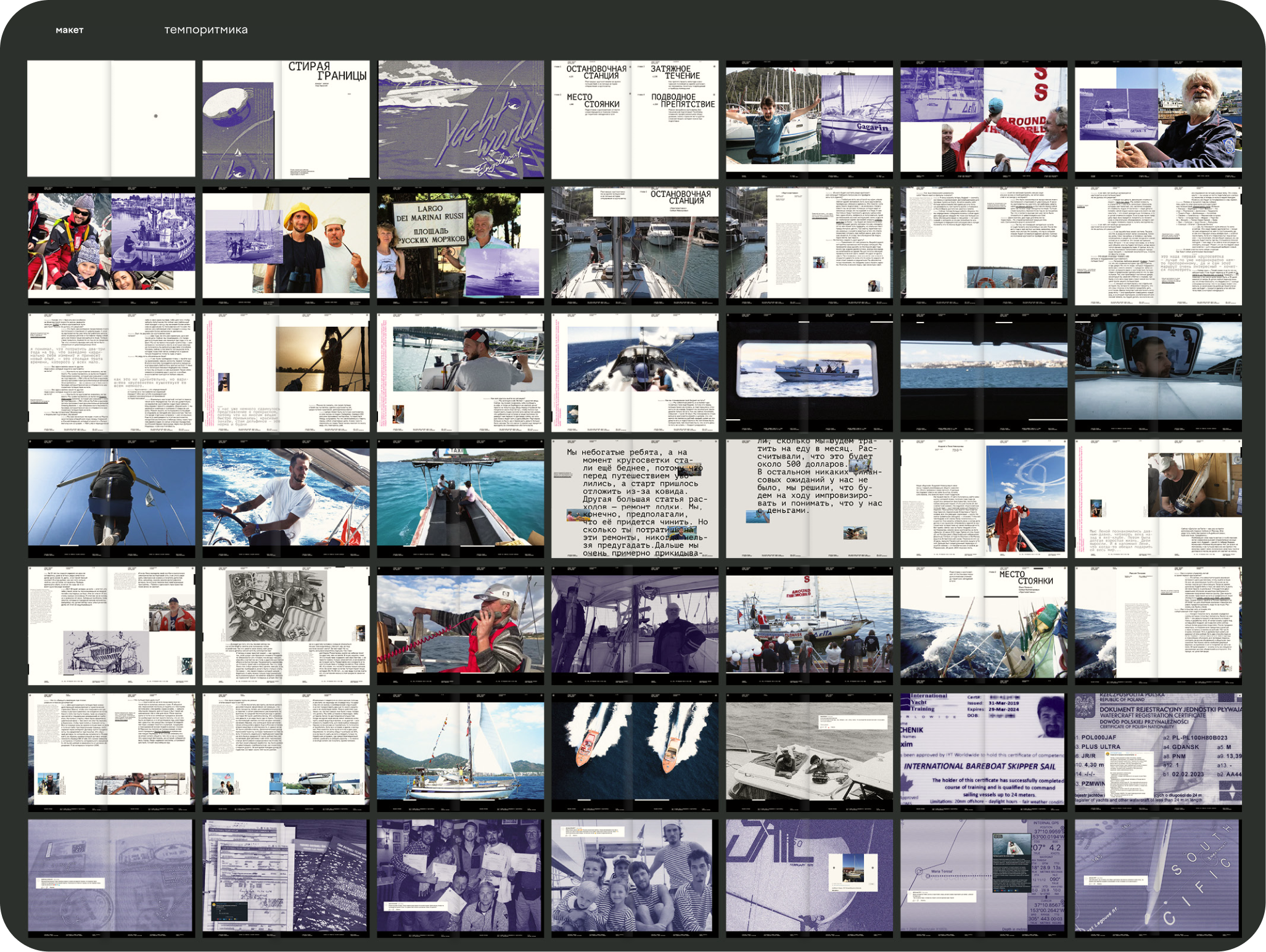
Task: Select the boat through porthole window spread
Action: tap(809, 373)
